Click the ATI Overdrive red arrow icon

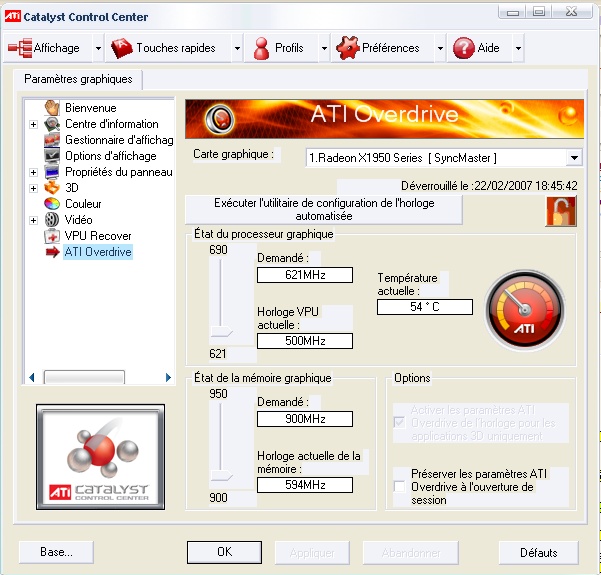53,252
